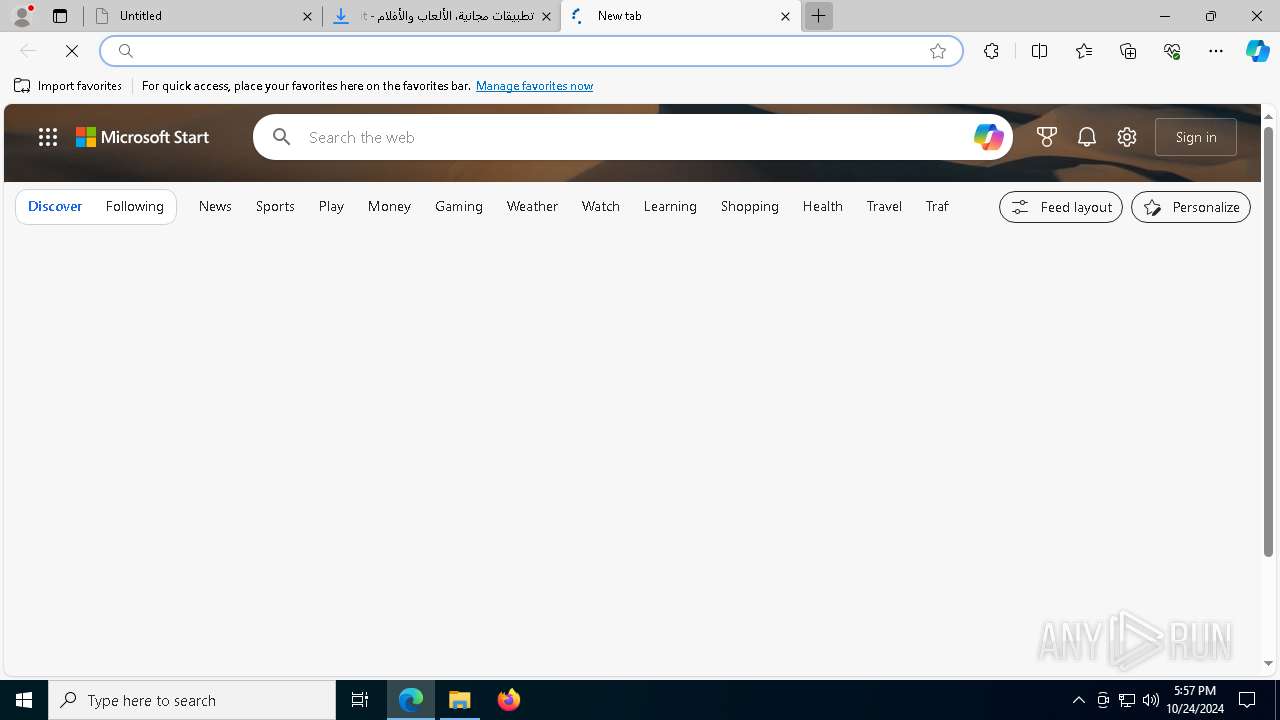This screenshot has height=720, width=1280.
Task: Close the Arabic apps download tab
Action: (x=546, y=16)
